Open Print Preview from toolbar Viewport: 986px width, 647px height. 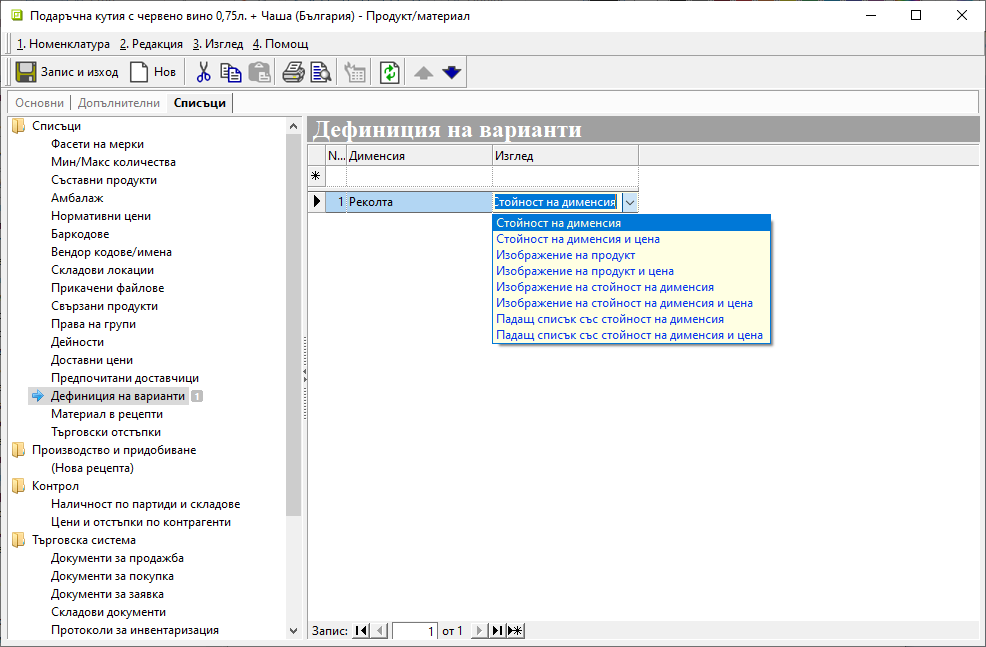tap(321, 72)
